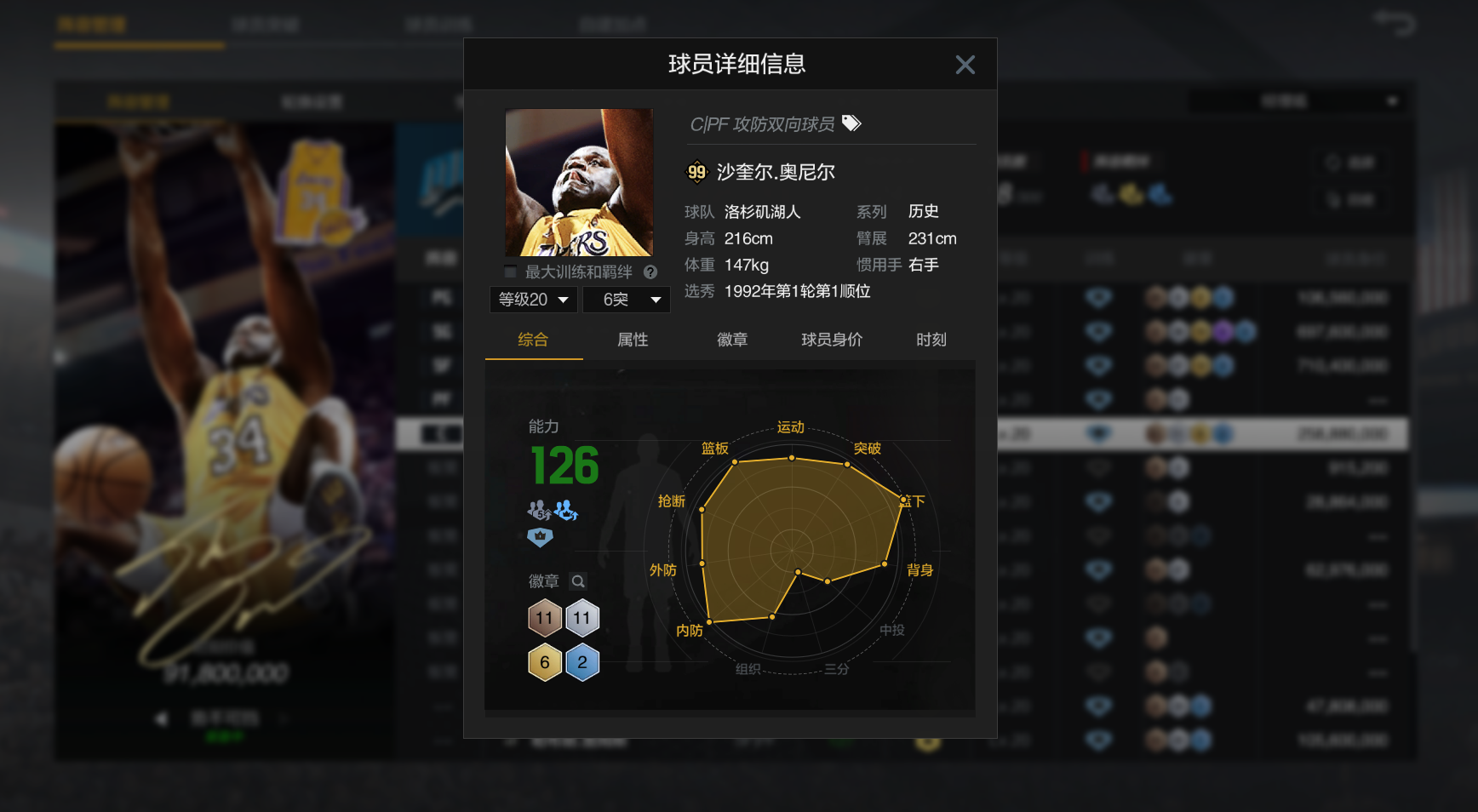Open the 时刻 tab

coord(931,340)
